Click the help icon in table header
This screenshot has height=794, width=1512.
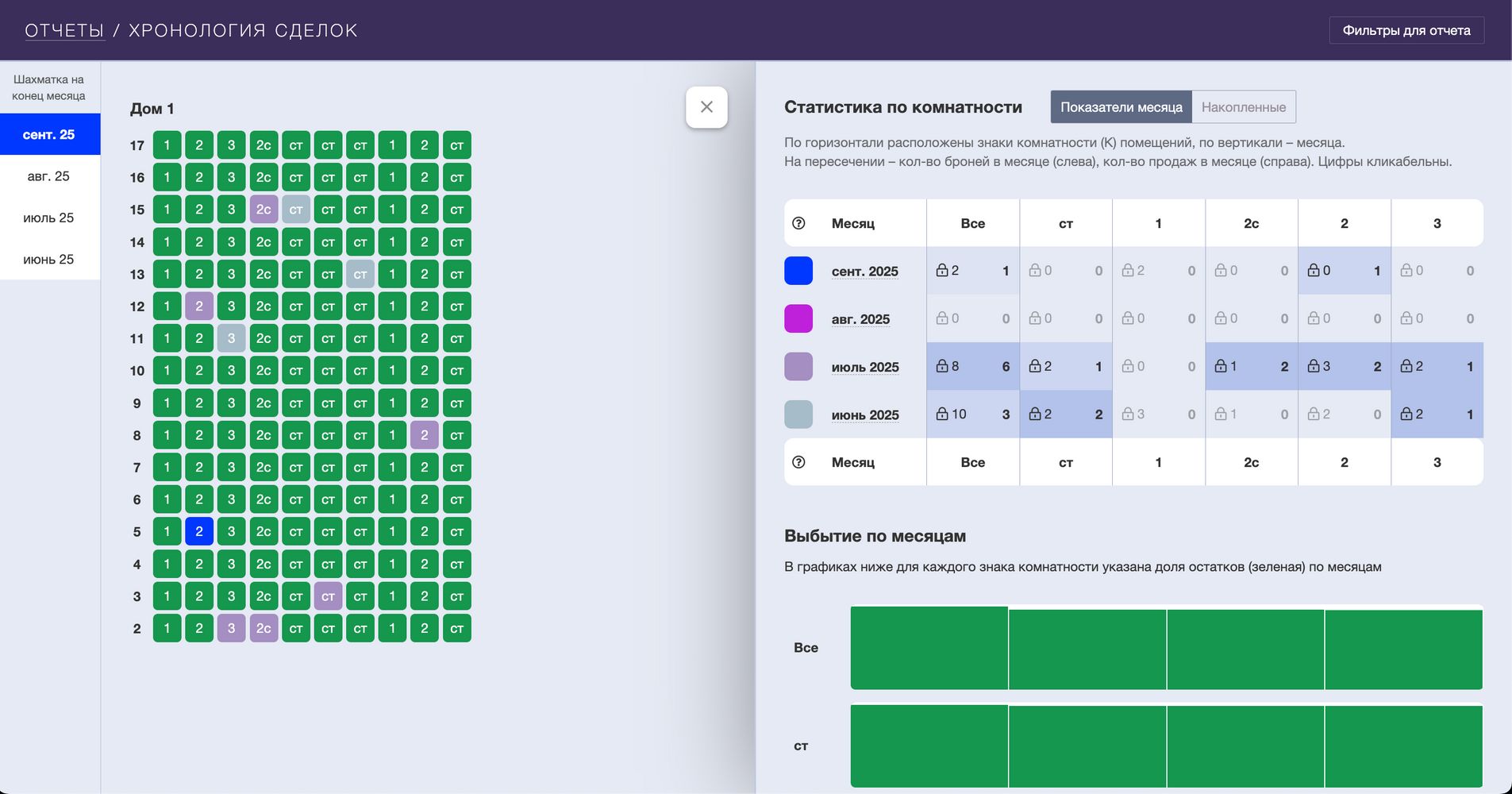click(798, 223)
